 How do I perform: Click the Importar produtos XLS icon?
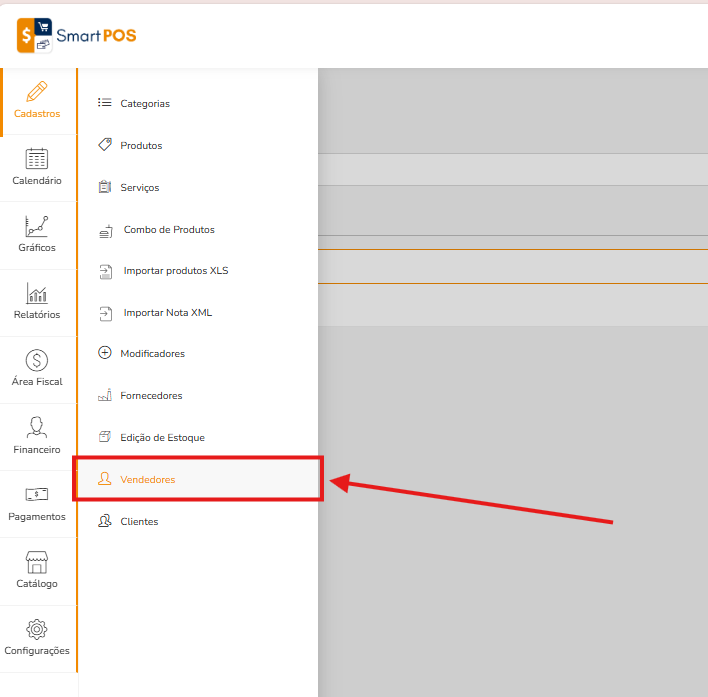click(106, 272)
